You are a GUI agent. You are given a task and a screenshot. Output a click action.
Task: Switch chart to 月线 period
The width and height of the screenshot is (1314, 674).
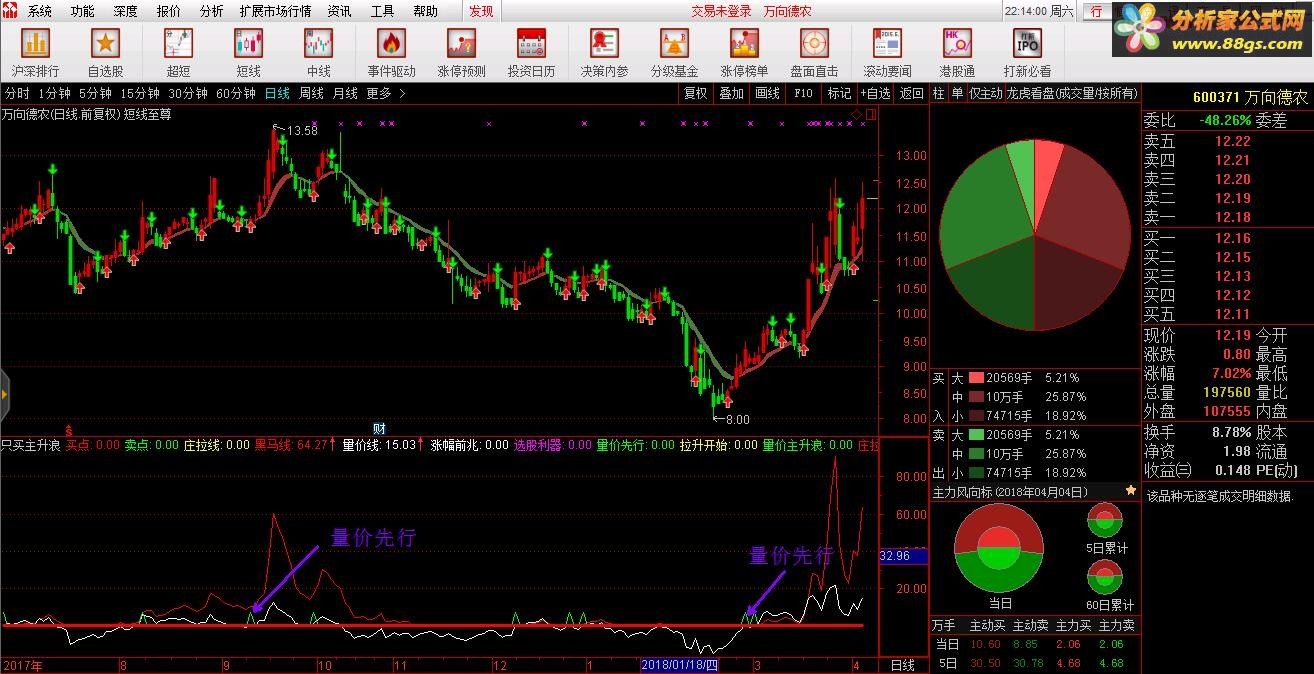pos(345,93)
